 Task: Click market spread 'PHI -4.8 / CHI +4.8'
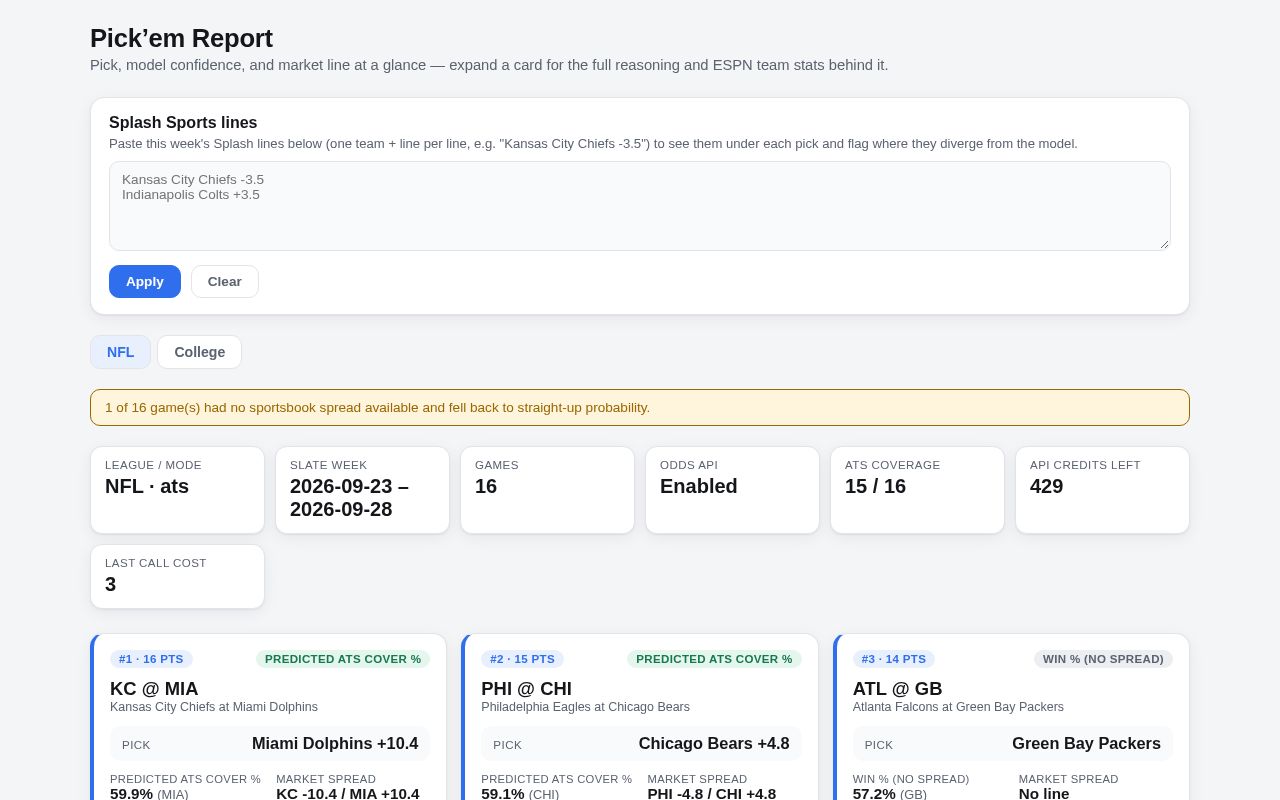[x=712, y=793]
